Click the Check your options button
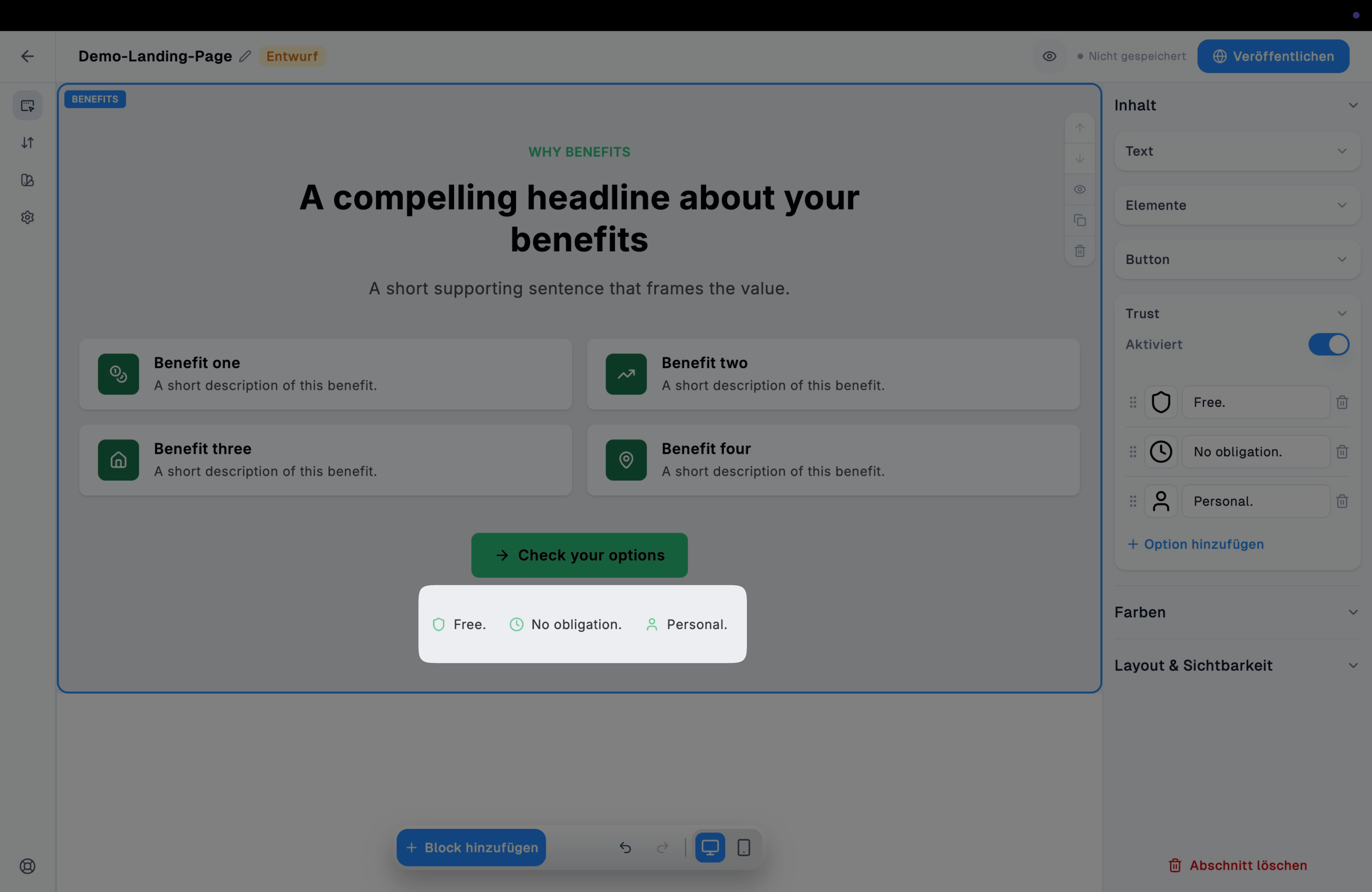This screenshot has width=1372, height=892. (x=579, y=555)
